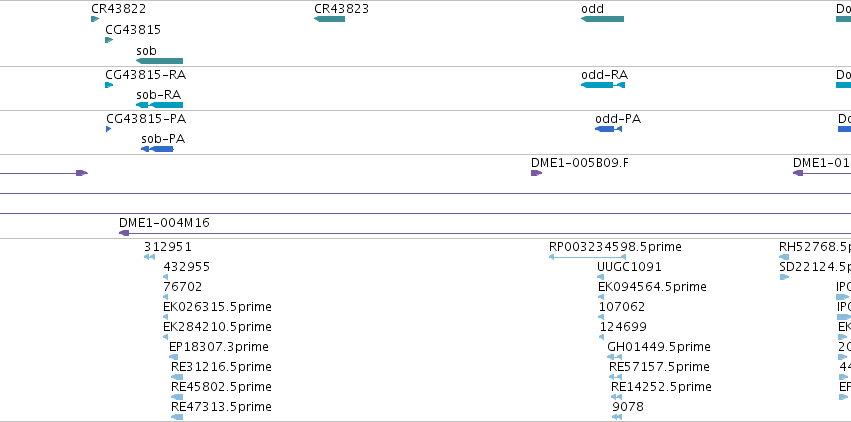Select the RE47313.5prime EST glyph
Screen dimensions: 851x422
[177, 417]
